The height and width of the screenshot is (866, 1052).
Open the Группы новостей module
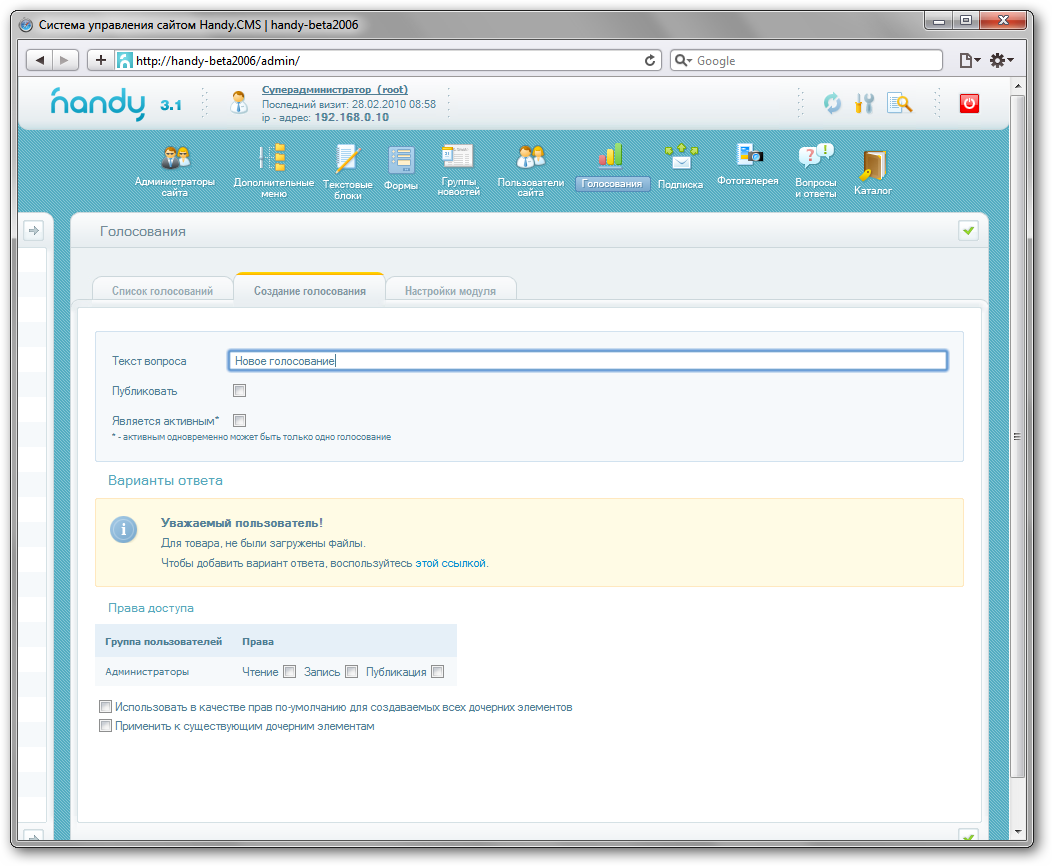(x=458, y=158)
